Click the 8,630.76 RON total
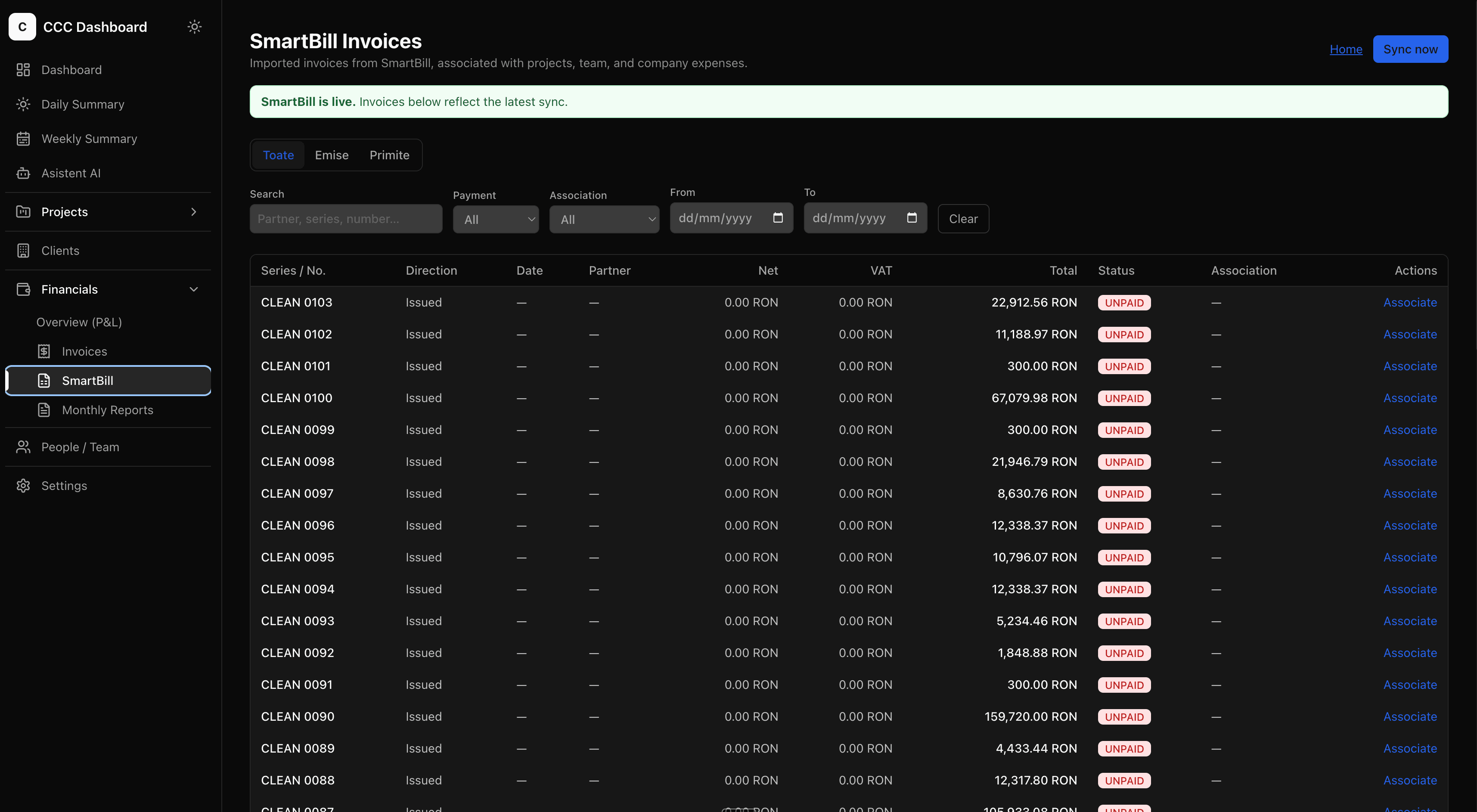The image size is (1477, 812). pos(1036,493)
